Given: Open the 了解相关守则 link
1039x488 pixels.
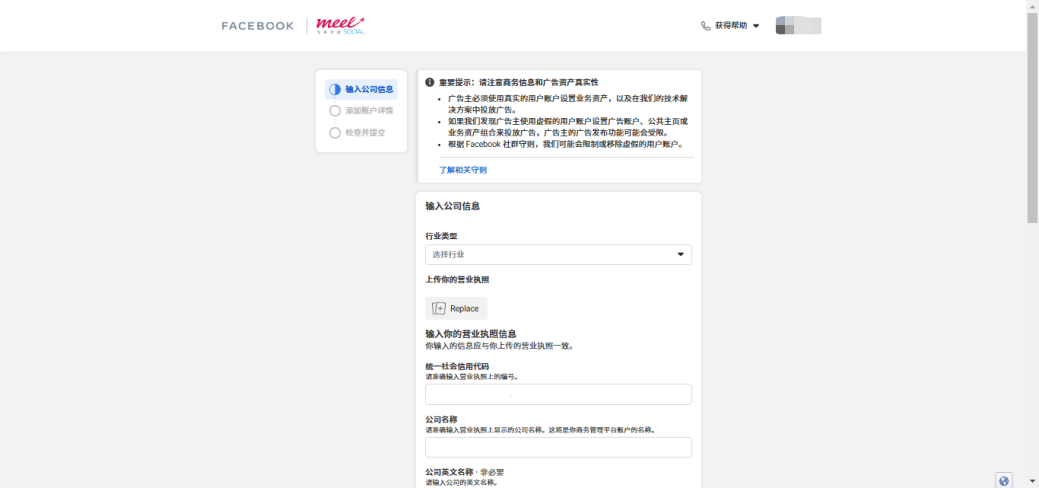Looking at the screenshot, I should click(463, 170).
